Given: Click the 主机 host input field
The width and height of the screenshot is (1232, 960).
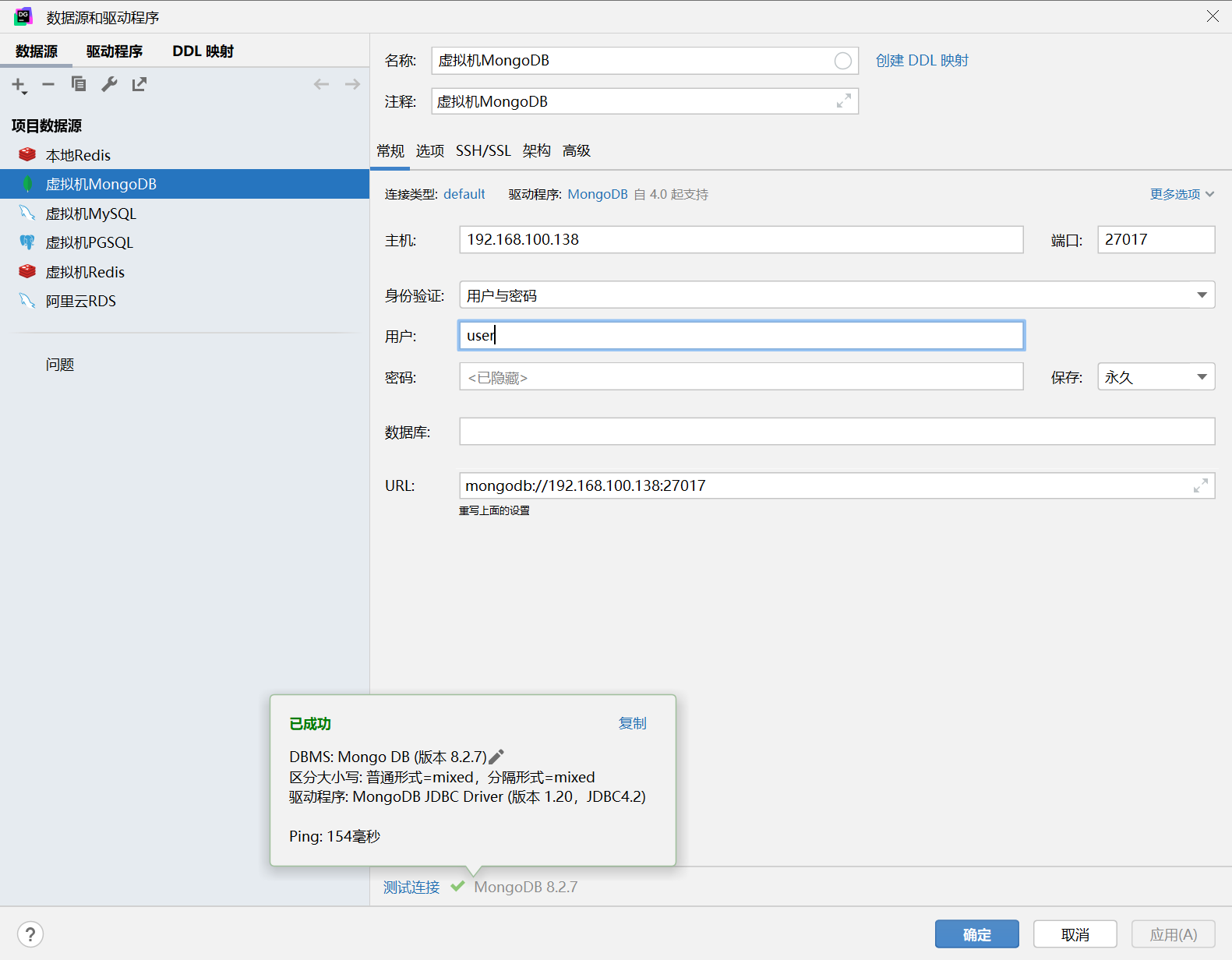Looking at the screenshot, I should 741,239.
